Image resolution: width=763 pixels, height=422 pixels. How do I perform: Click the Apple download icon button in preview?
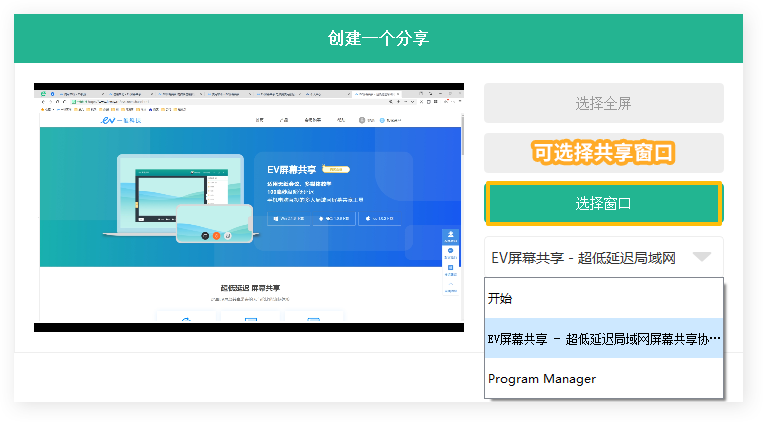380,219
